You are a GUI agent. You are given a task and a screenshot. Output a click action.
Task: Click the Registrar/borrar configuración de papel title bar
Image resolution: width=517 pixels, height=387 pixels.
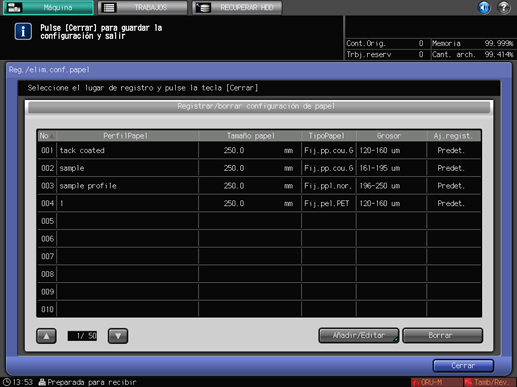click(x=259, y=106)
